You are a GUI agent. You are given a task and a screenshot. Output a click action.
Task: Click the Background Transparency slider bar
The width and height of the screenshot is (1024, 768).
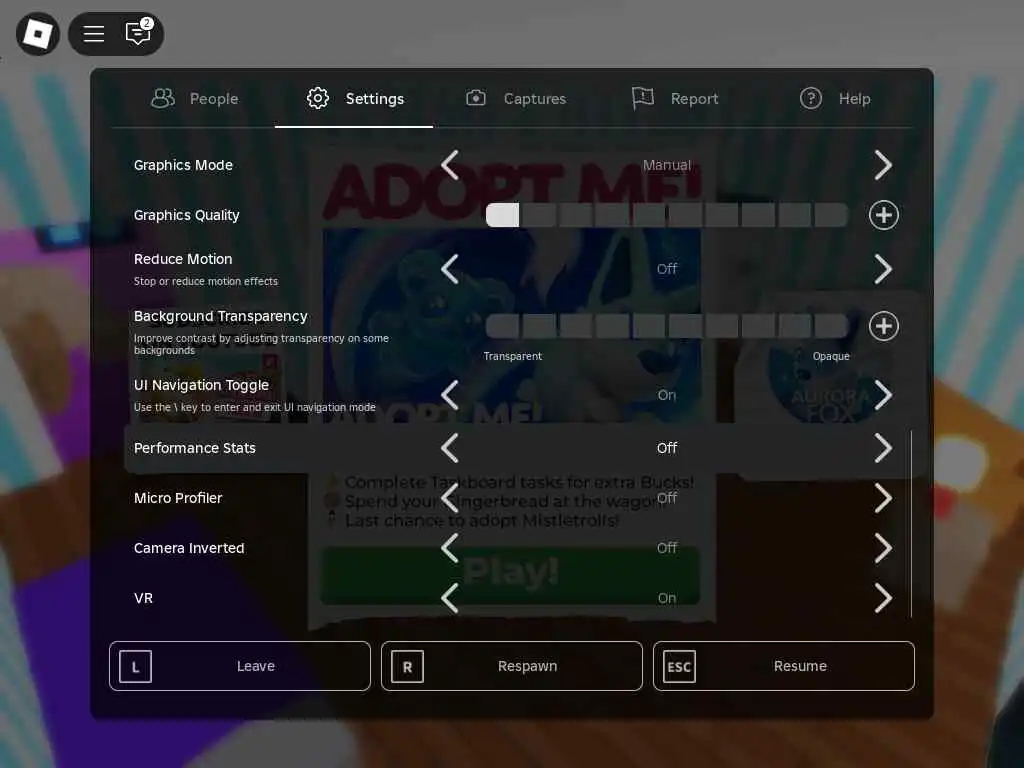pos(667,326)
